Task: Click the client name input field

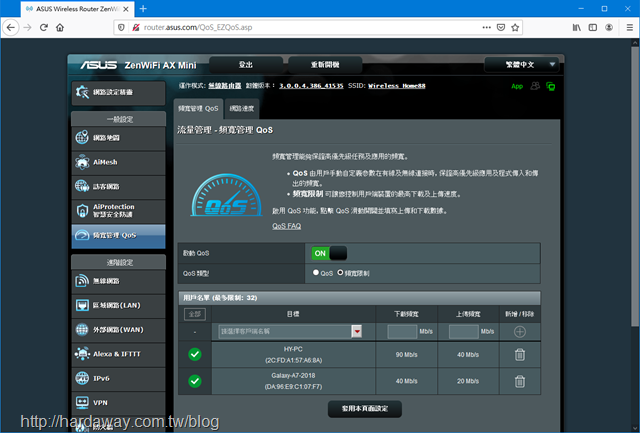Action: coord(285,331)
